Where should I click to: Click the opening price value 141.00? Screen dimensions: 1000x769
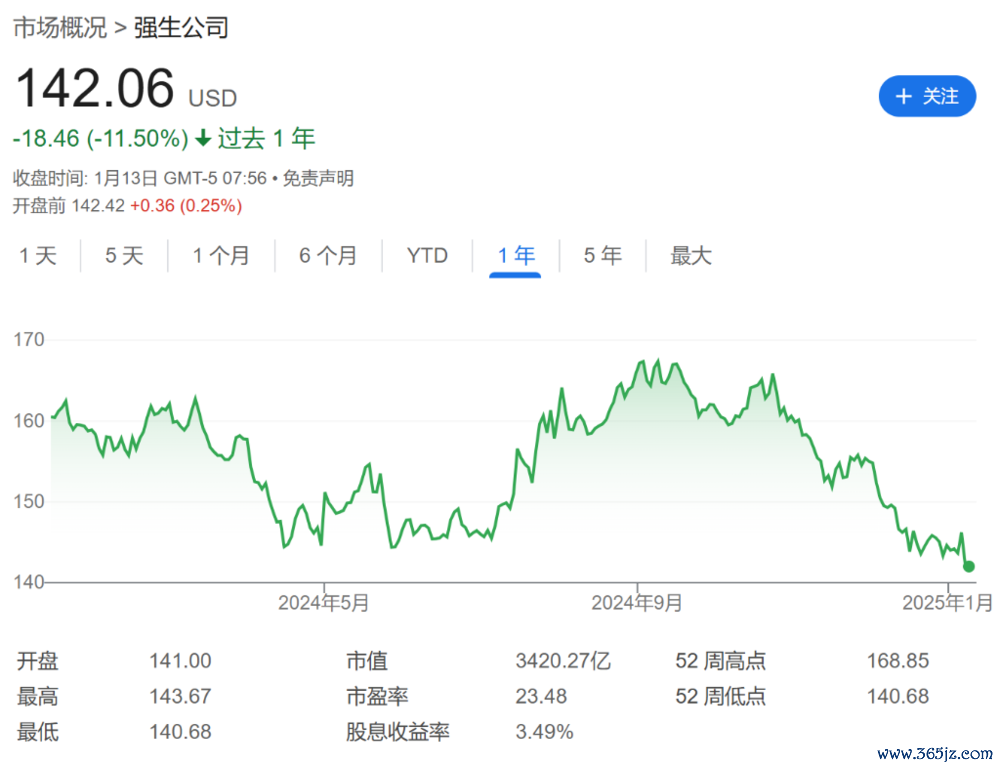click(180, 661)
